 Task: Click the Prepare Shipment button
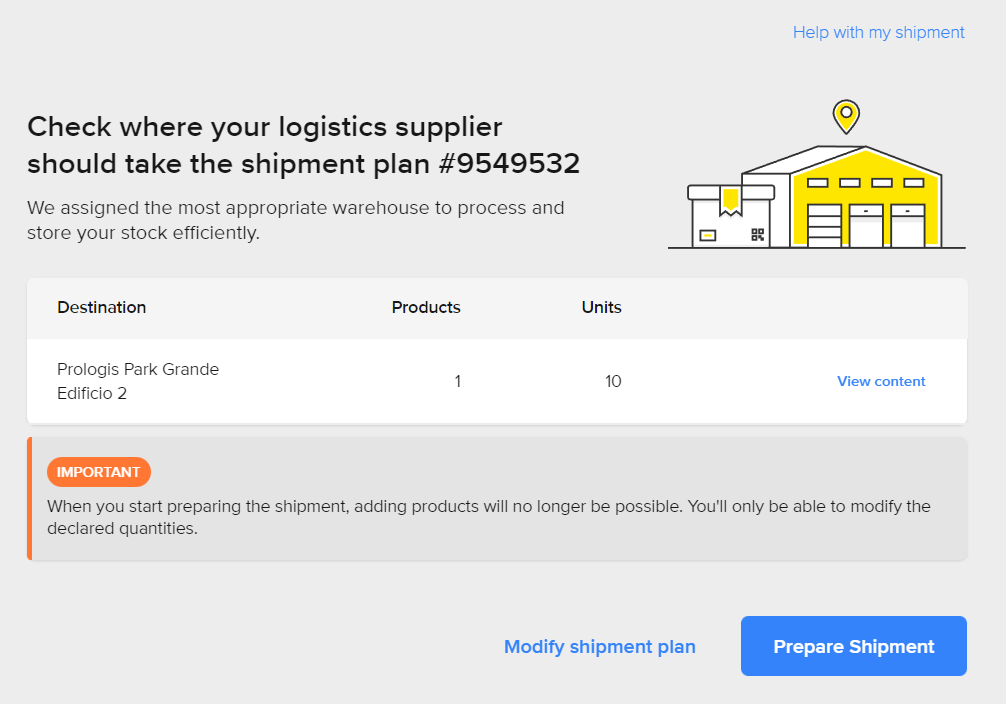coord(853,646)
